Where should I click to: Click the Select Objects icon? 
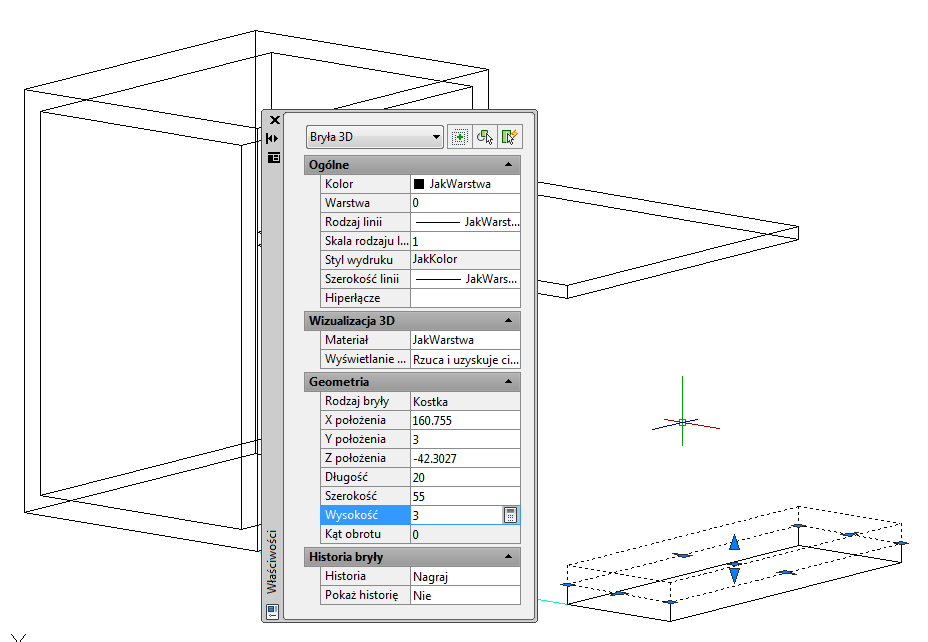485,137
